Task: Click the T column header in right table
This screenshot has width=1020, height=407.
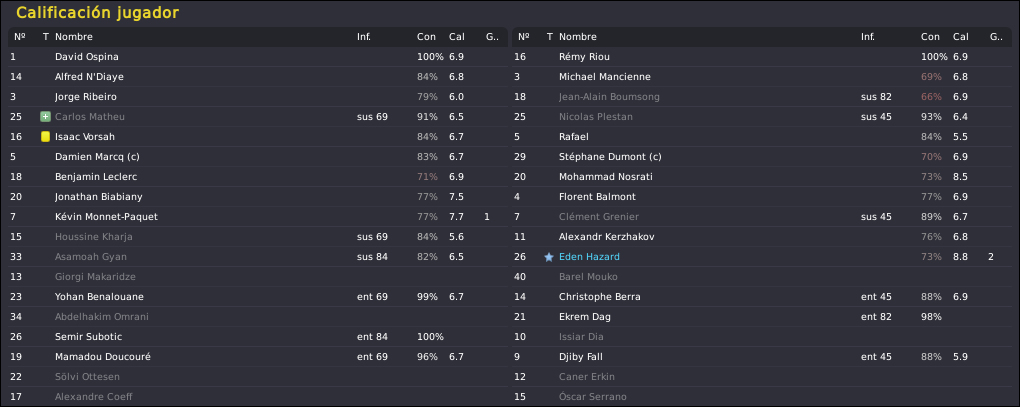Action: coord(550,37)
